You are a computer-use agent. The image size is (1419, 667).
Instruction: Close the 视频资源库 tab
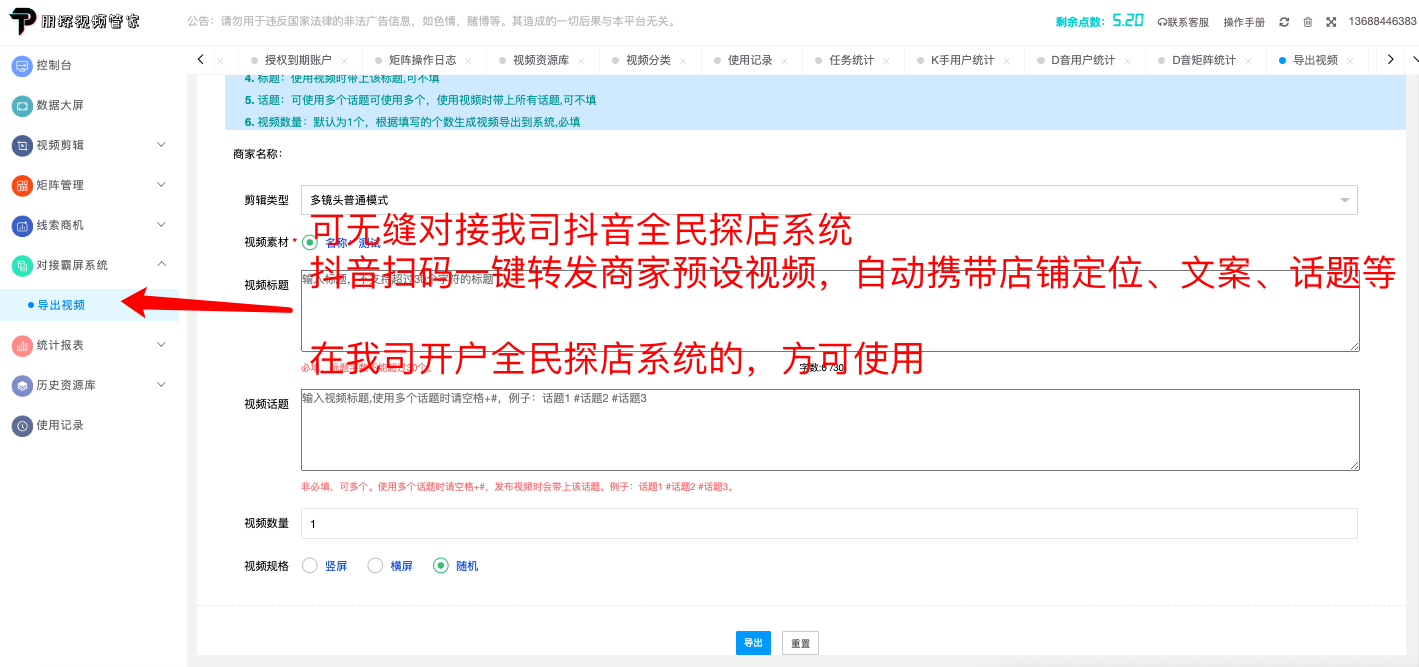point(582,61)
